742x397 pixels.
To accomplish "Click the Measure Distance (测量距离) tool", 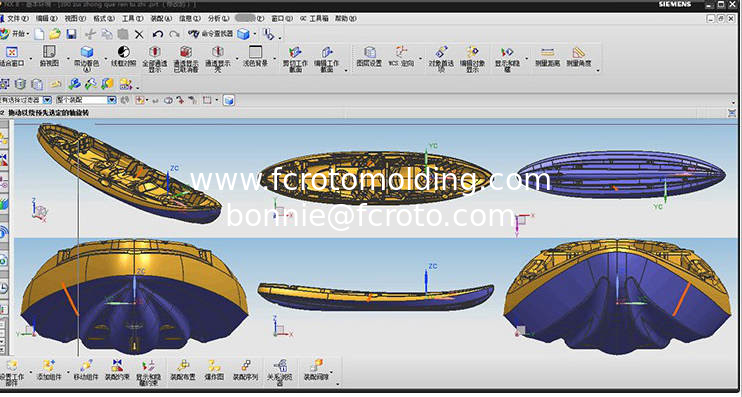I will pos(548,57).
